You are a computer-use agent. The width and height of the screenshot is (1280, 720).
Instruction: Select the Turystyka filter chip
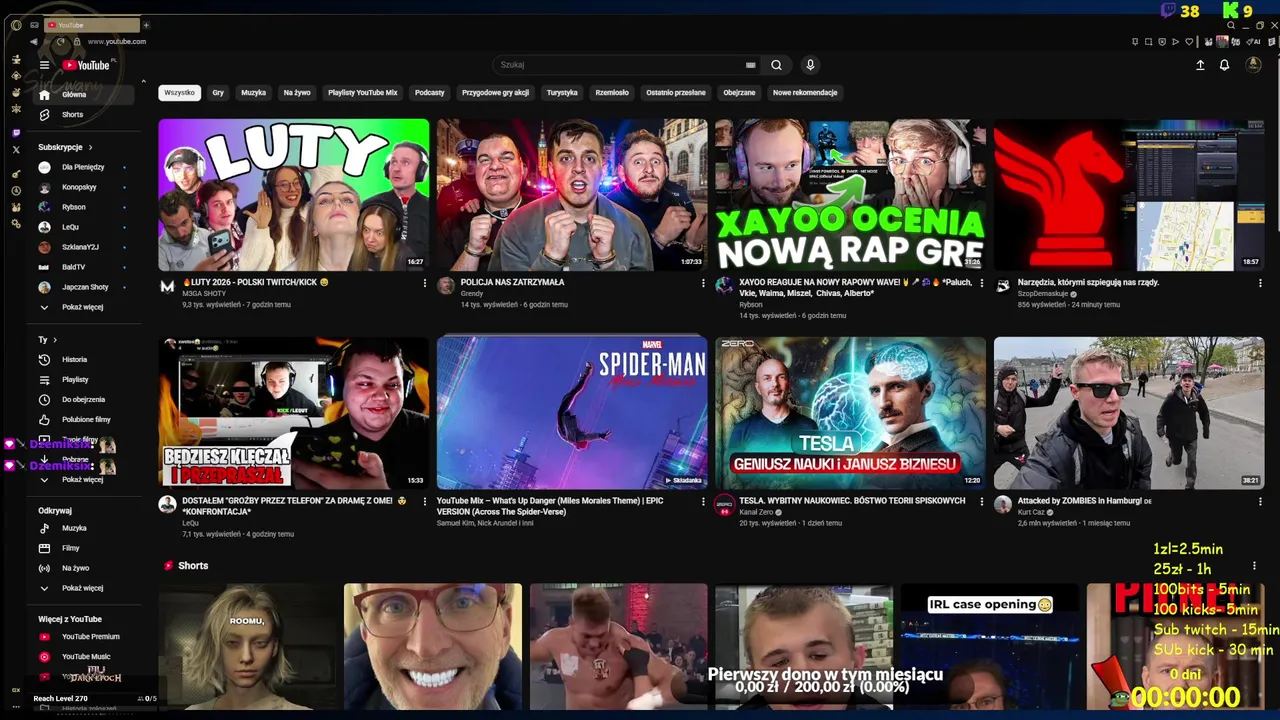tap(562, 92)
